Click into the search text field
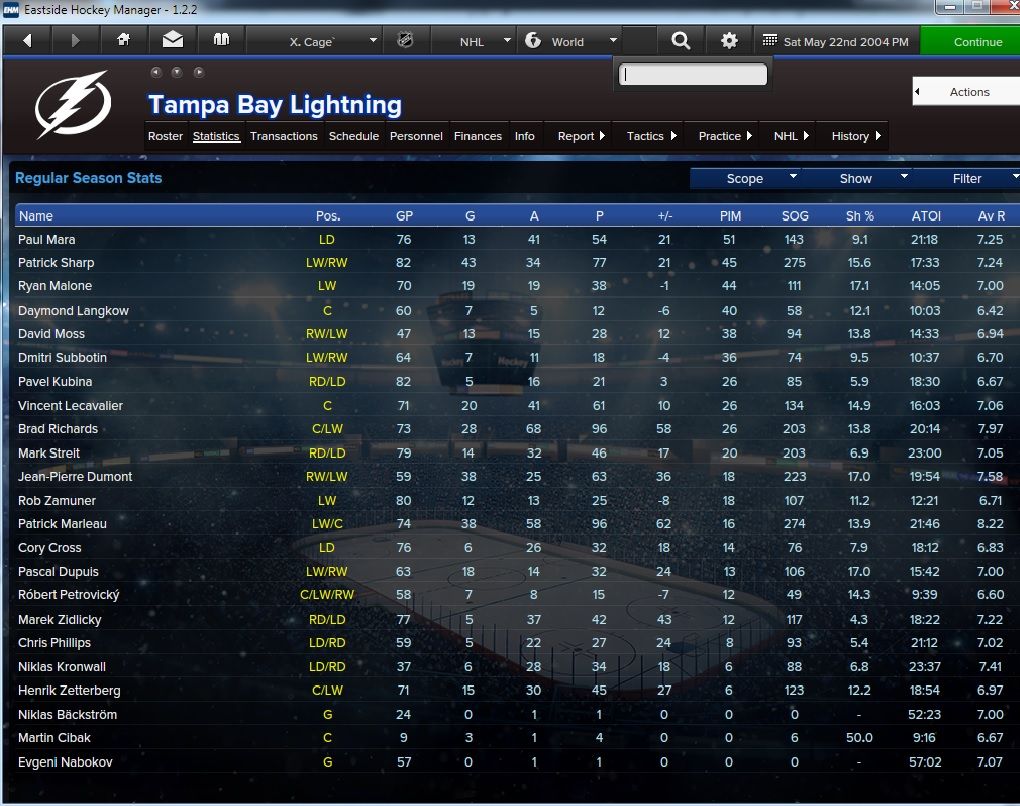 click(693, 74)
